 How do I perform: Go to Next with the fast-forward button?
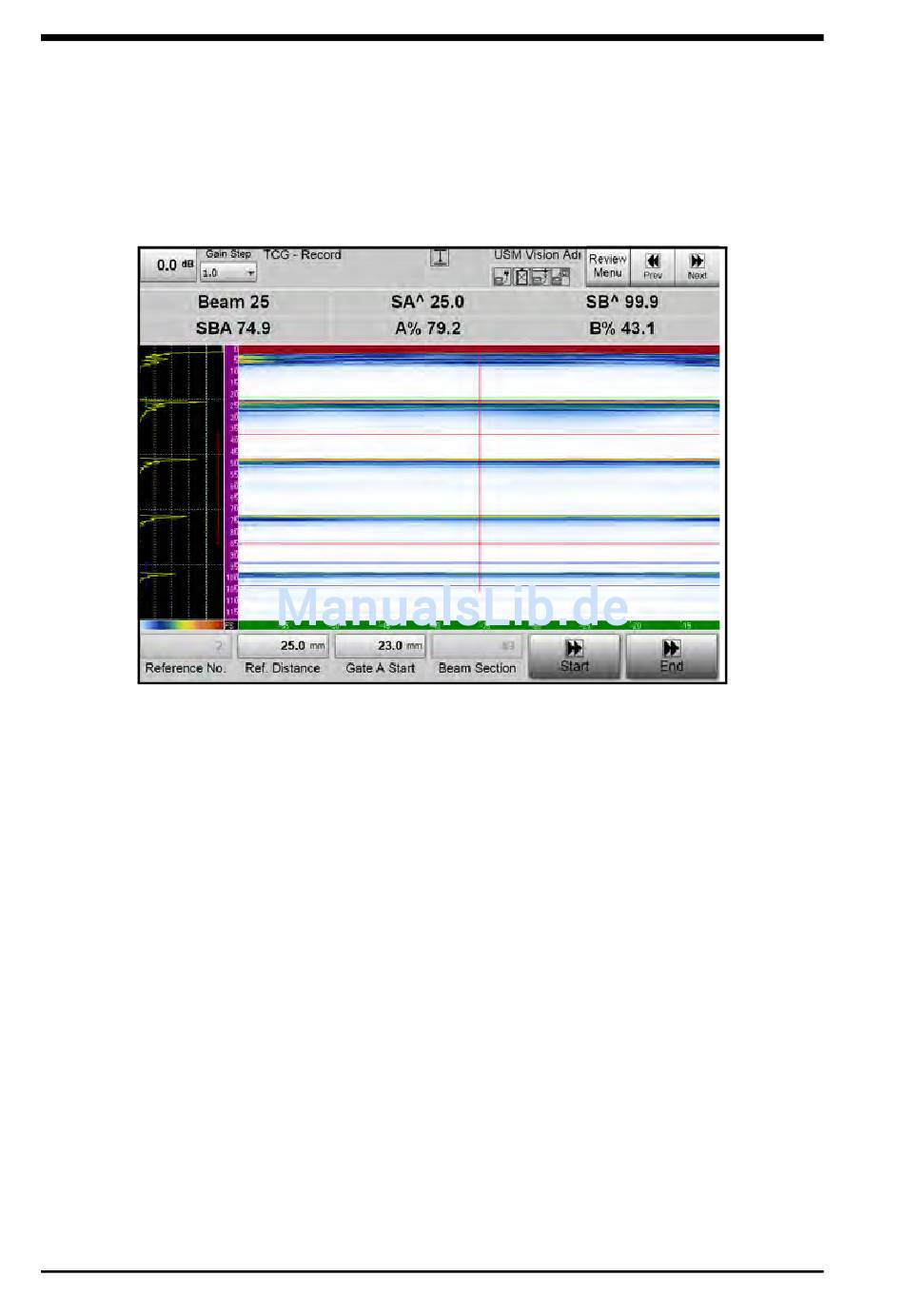pos(698,266)
